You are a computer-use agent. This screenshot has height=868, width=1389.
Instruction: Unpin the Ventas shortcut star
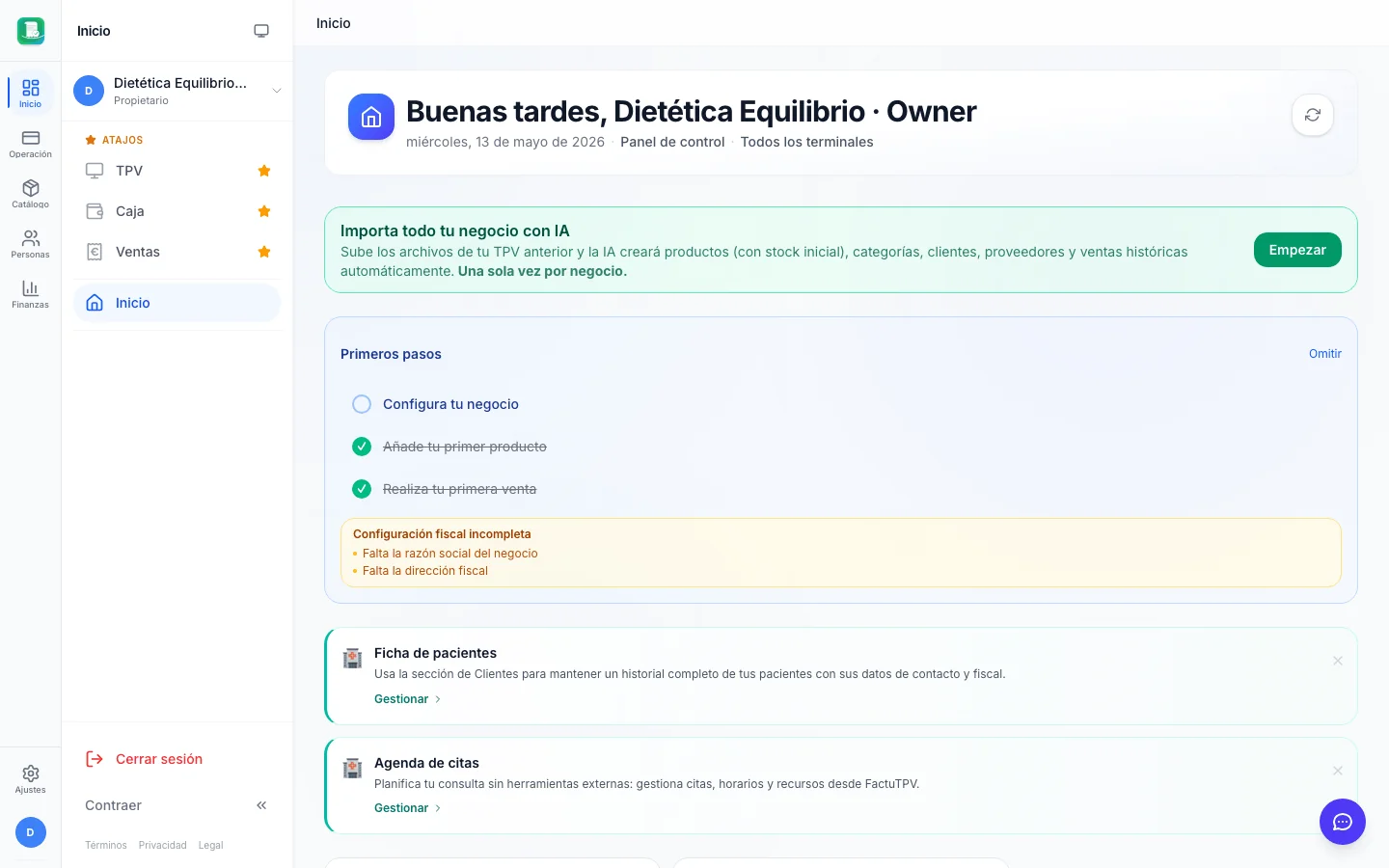coord(264,252)
